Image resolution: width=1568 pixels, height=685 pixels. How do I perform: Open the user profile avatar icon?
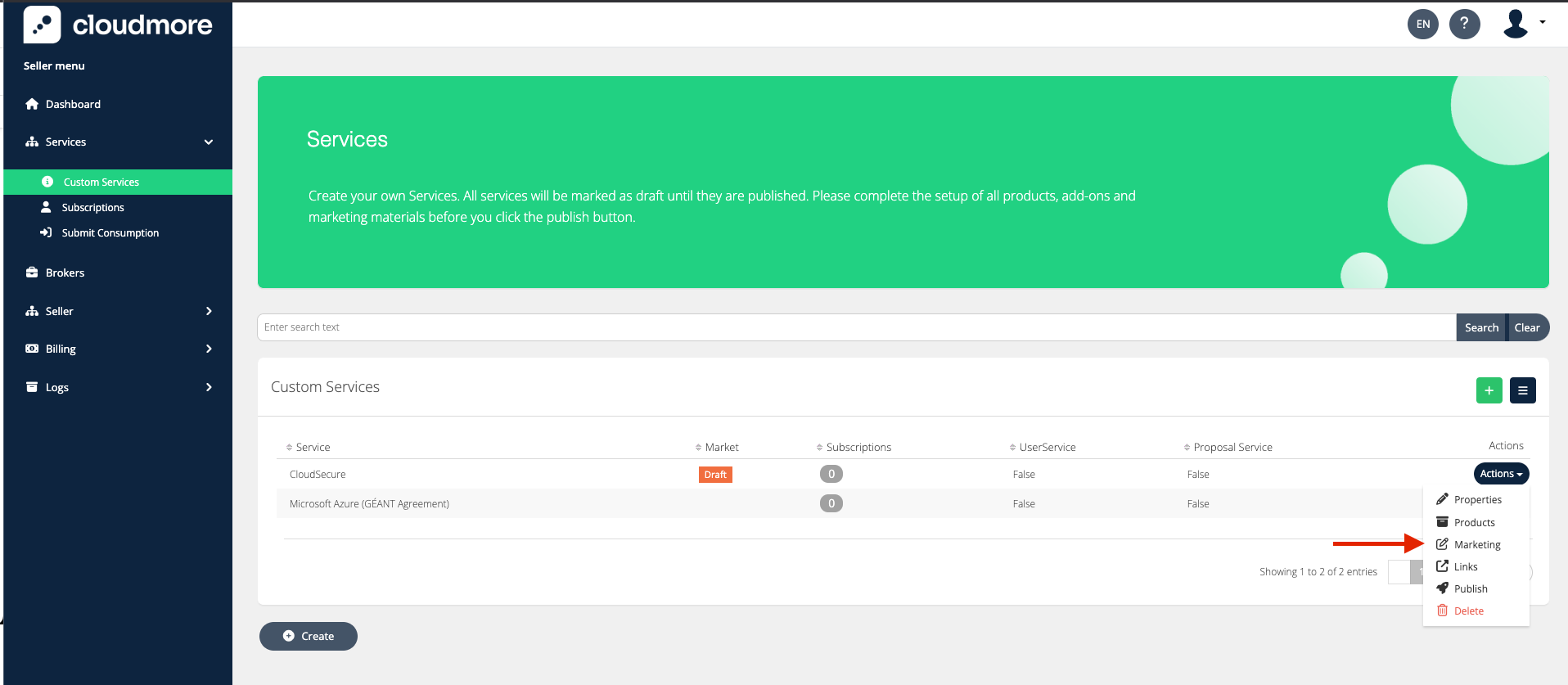(1516, 24)
